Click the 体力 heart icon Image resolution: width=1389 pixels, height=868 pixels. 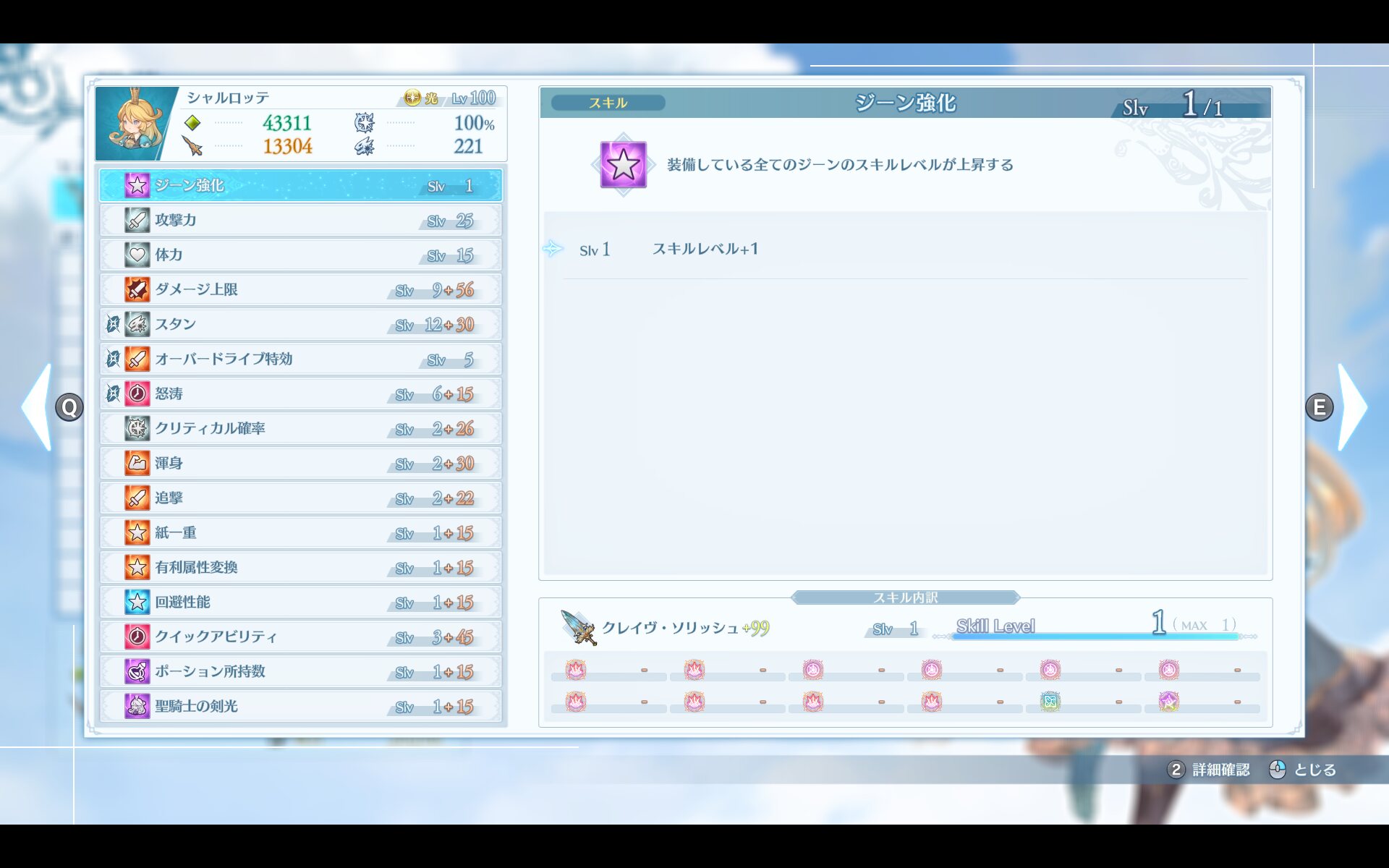tap(137, 255)
